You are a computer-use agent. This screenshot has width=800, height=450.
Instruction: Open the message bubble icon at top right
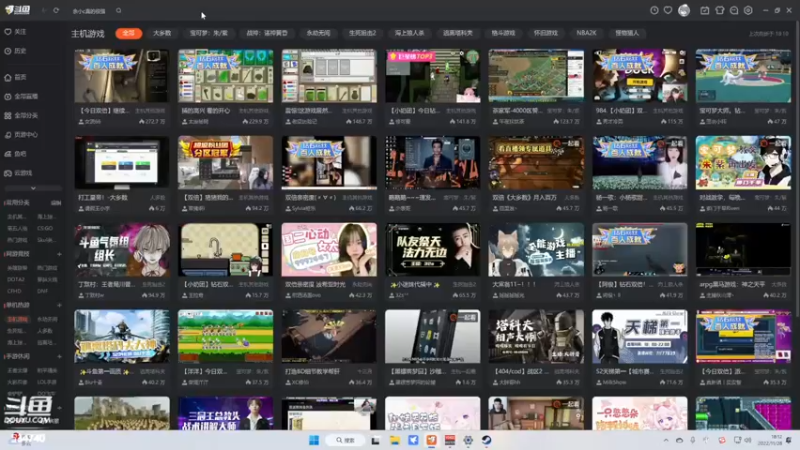point(734,10)
